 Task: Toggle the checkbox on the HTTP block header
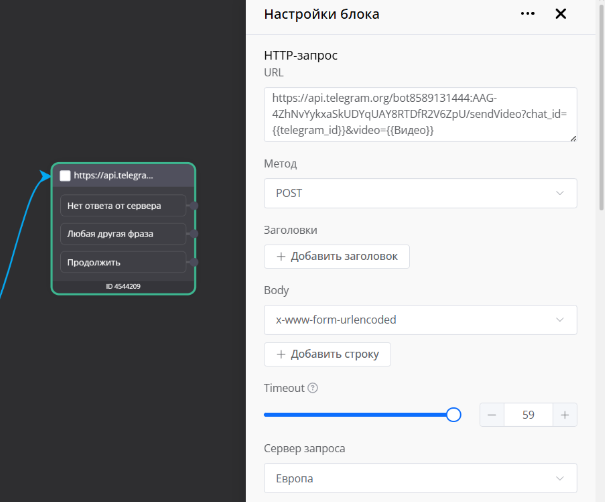65,176
